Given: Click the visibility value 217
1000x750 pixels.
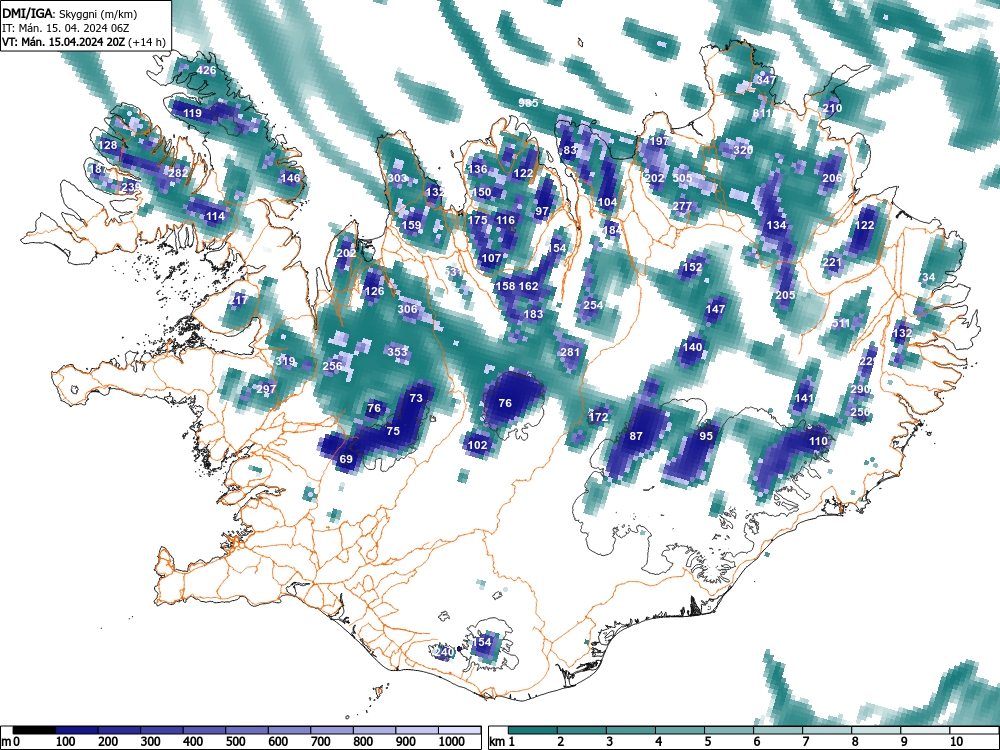Looking at the screenshot, I should [x=237, y=300].
